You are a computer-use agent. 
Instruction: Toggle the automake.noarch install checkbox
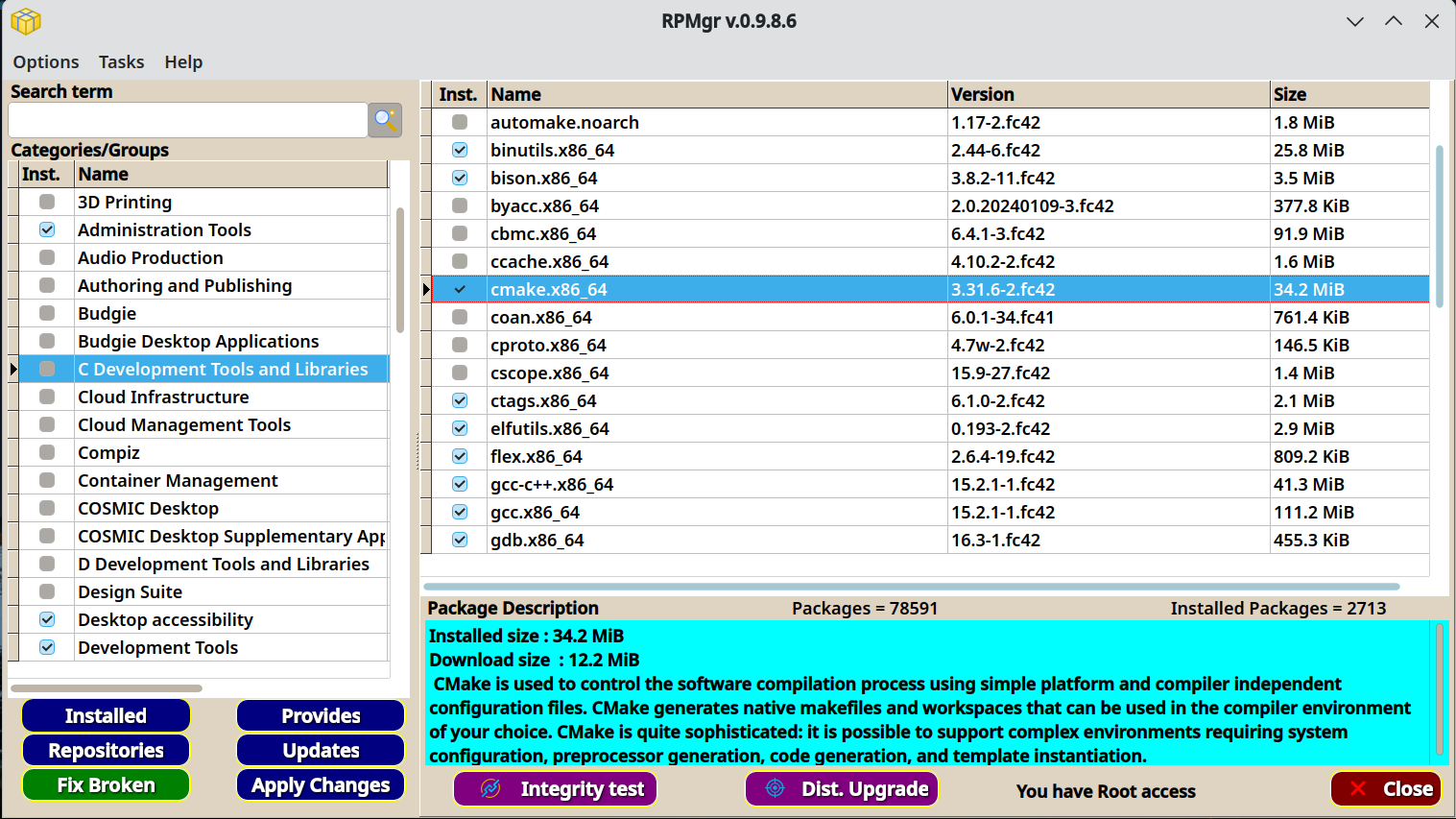[x=460, y=122]
